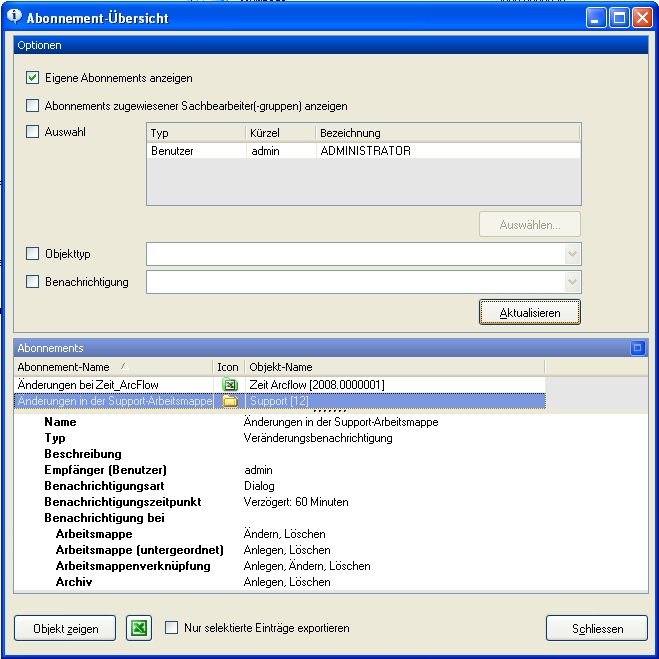Image resolution: width=659 pixels, height=659 pixels.
Task: Click the sort arrow on Abonnement-Name column
Action: (x=124, y=366)
